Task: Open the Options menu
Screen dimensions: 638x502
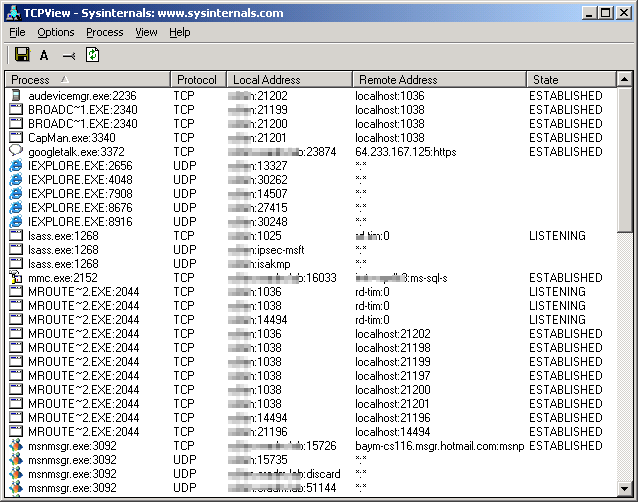Action: (56, 32)
